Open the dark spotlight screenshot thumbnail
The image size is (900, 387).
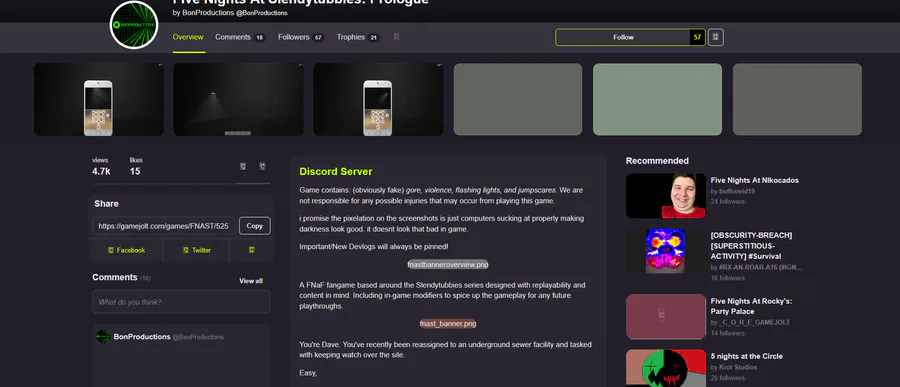point(238,99)
